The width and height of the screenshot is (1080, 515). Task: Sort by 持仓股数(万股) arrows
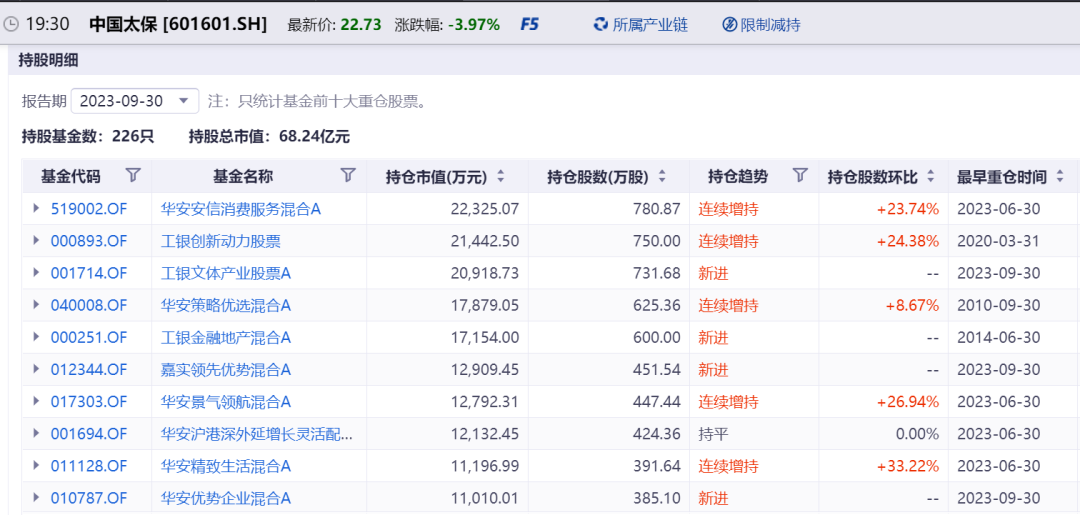[661, 177]
